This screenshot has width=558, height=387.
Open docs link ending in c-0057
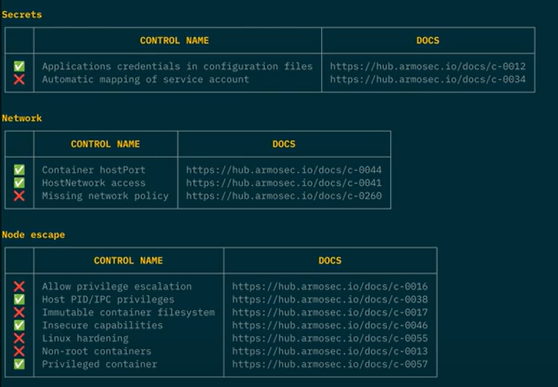(x=330, y=364)
